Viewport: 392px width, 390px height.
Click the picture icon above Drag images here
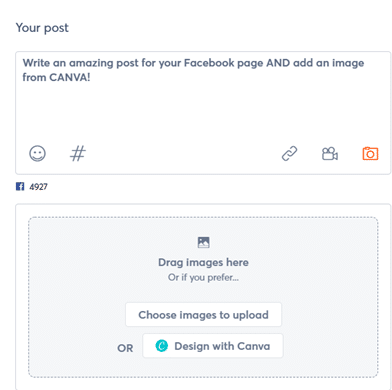pyautogui.click(x=203, y=242)
